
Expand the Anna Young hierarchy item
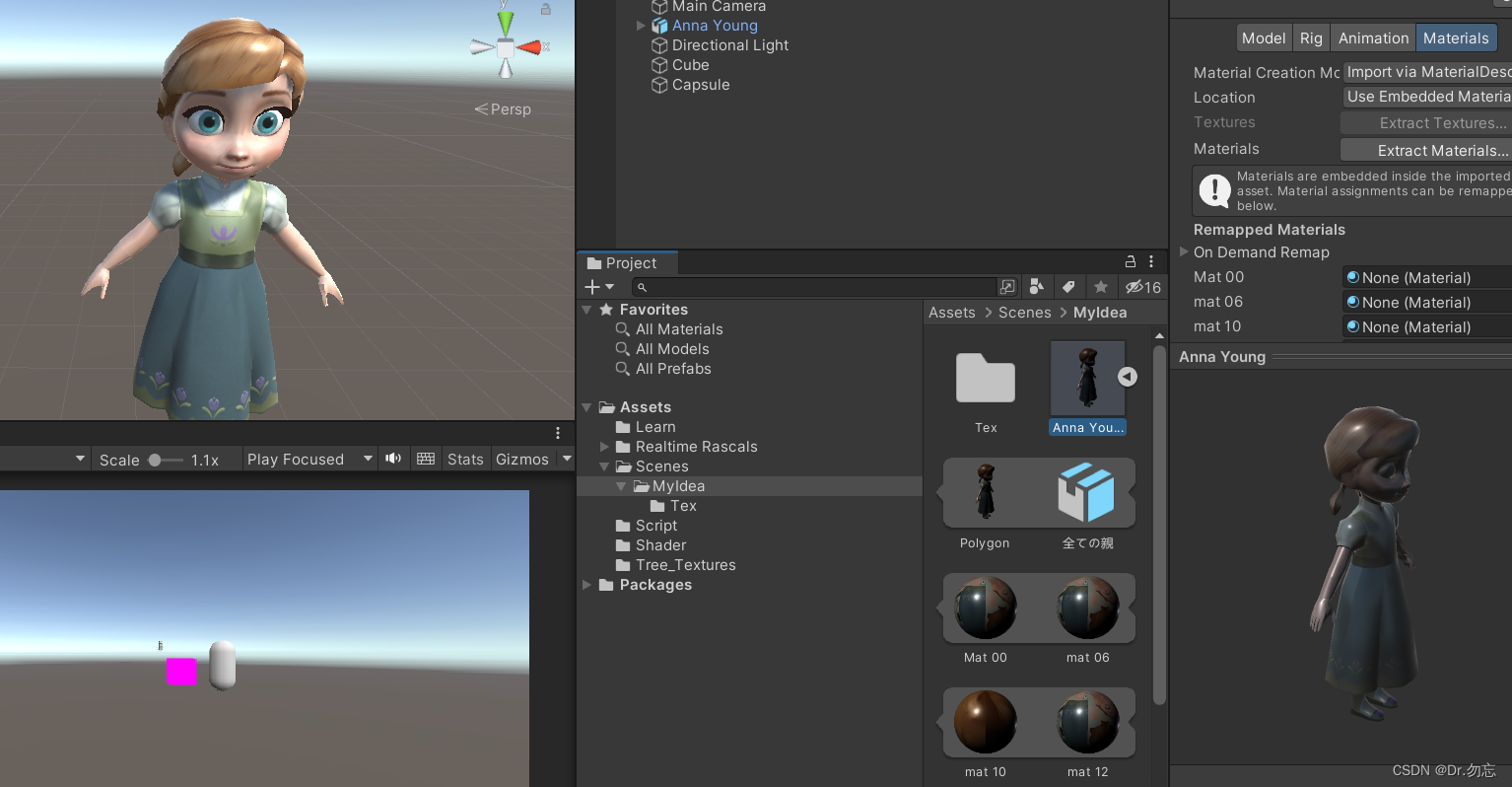[x=641, y=26]
